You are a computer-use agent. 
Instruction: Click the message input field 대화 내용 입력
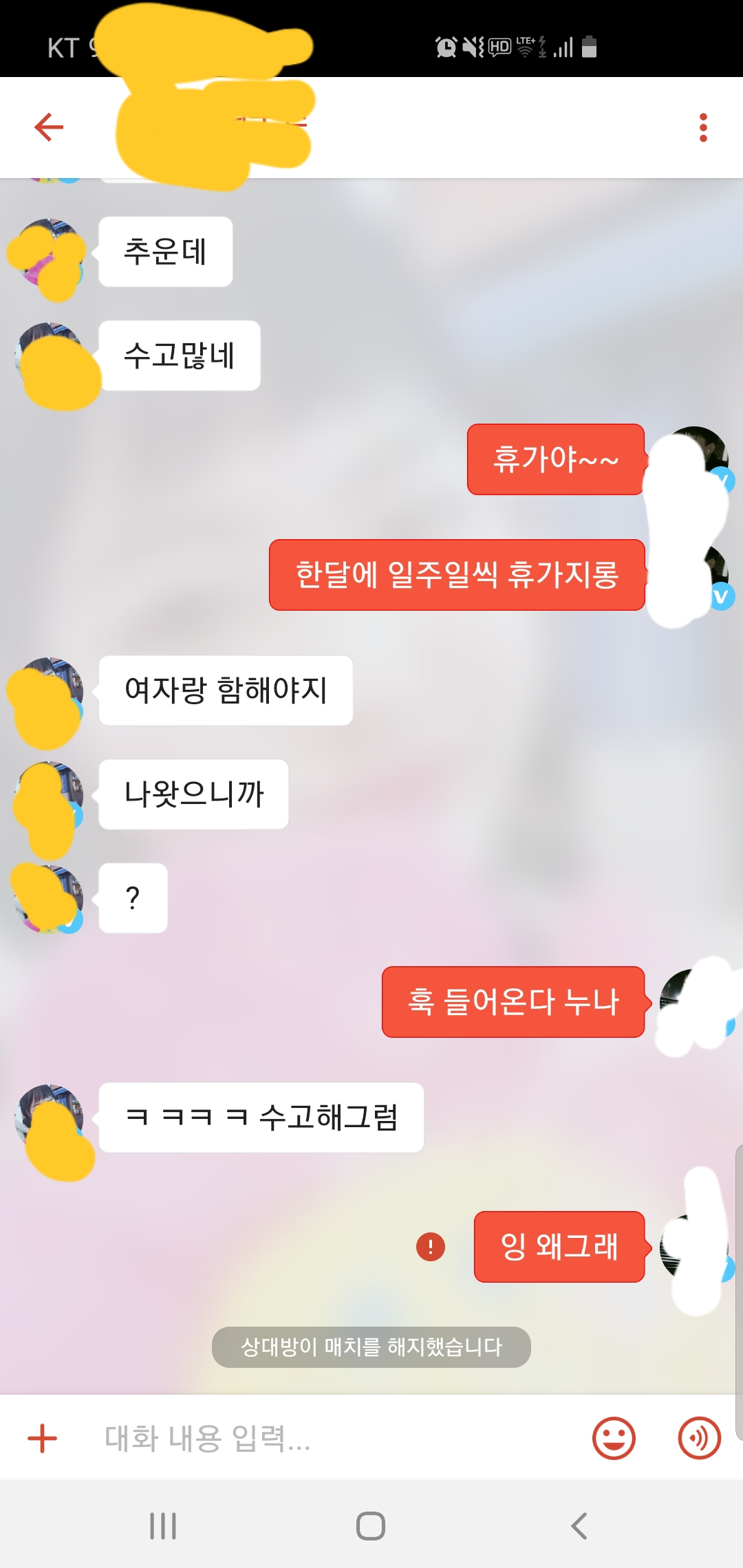330,1438
